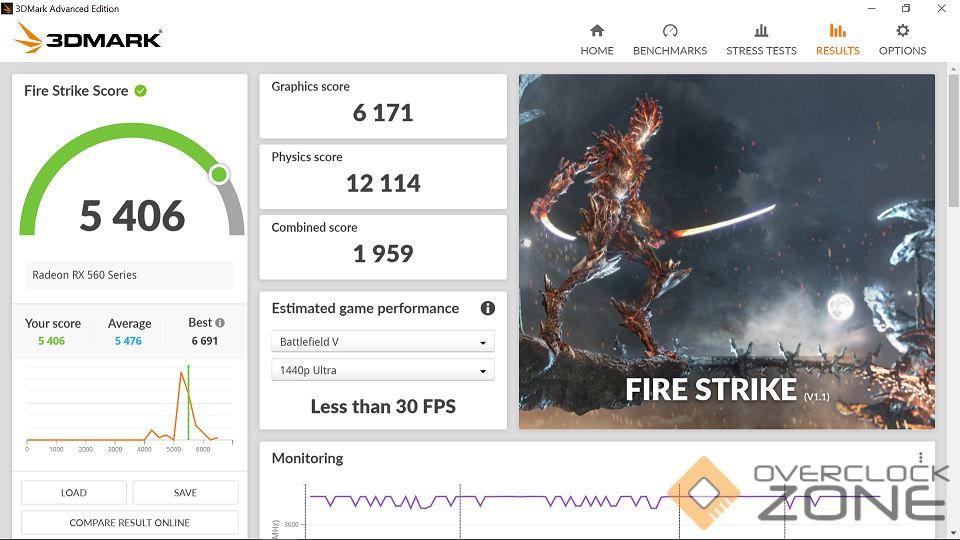The image size is (960, 540).
Task: Click the Monitoring heading
Action: 307,458
